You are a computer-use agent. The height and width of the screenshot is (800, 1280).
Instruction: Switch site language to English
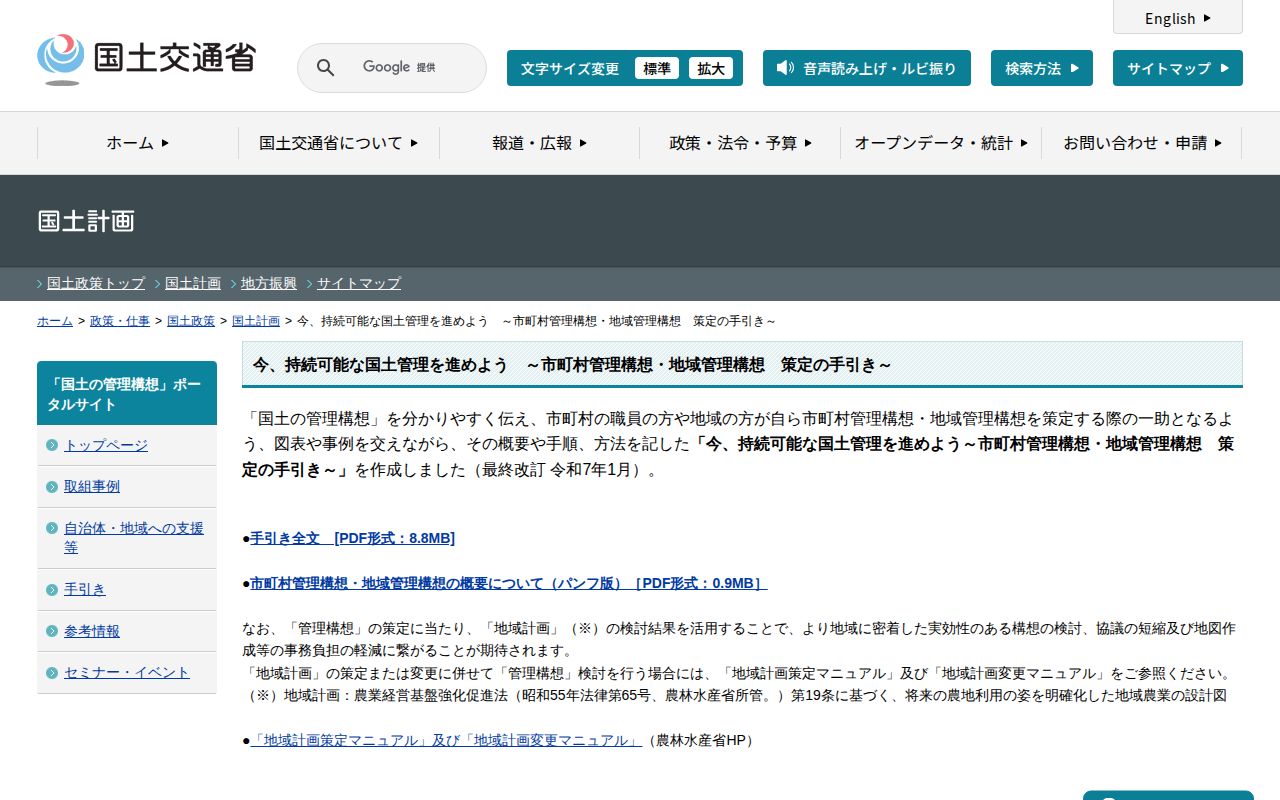[x=1177, y=18]
